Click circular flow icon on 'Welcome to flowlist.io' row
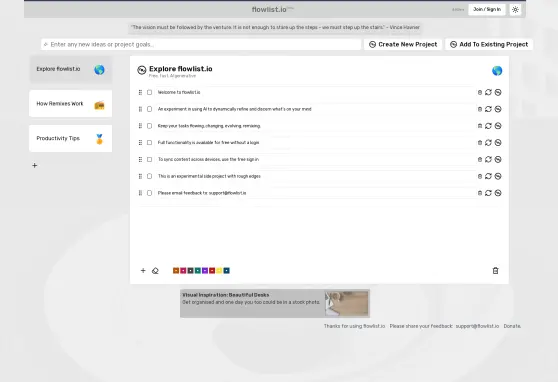The image size is (558, 382). [x=498, y=92]
